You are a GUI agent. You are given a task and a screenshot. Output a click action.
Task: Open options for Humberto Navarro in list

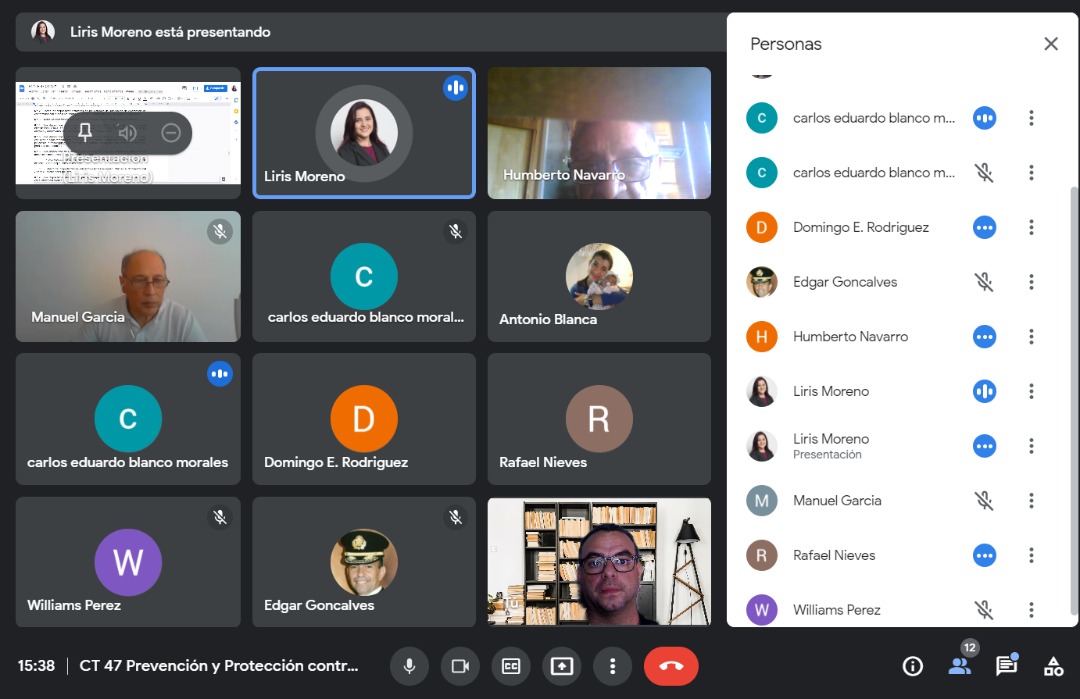(1031, 337)
